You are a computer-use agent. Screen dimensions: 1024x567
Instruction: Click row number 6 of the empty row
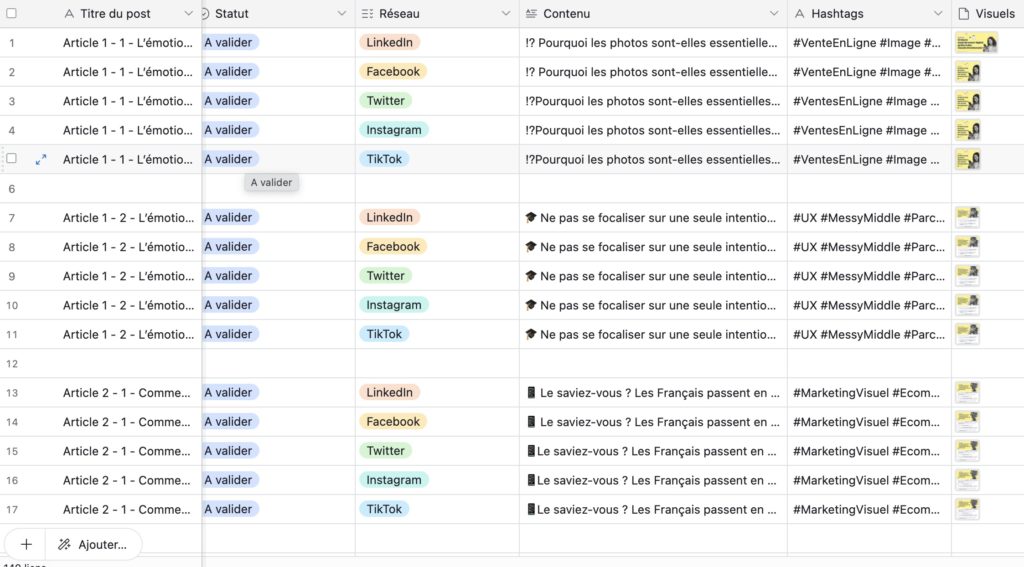point(12,189)
